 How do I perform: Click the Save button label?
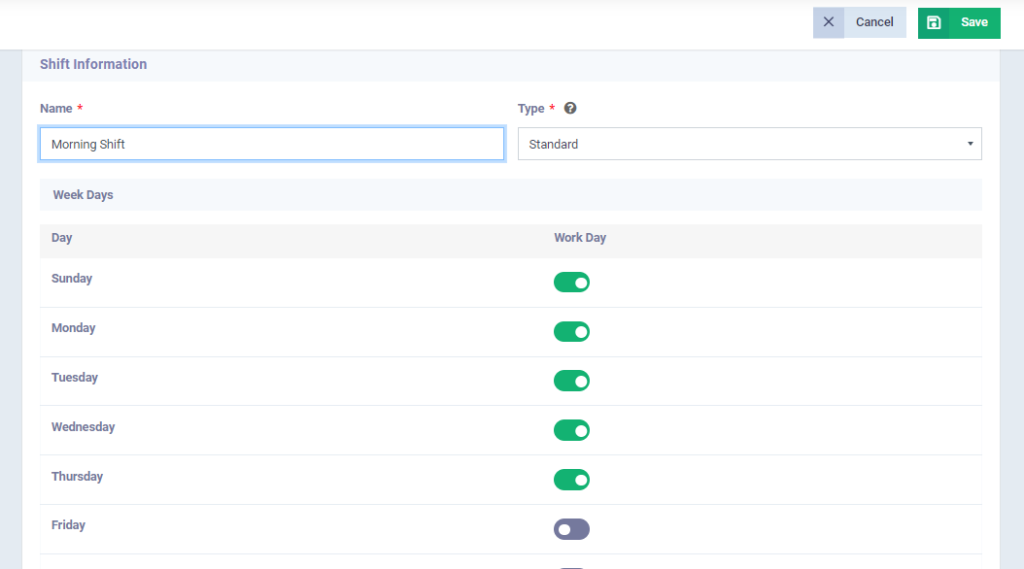pyautogui.click(x=974, y=22)
